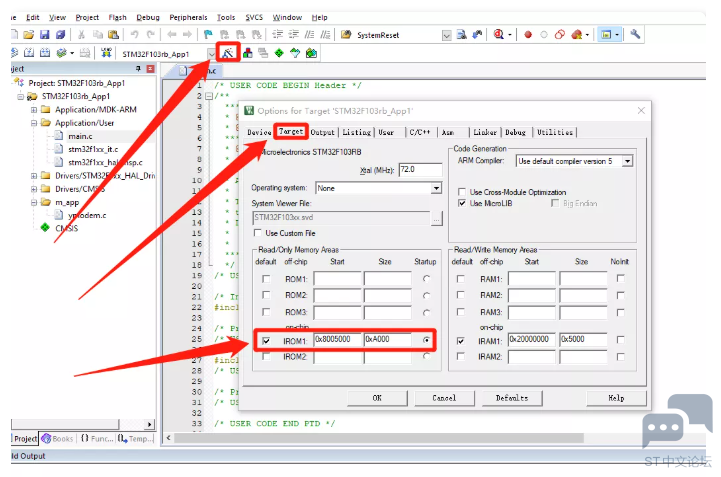The width and height of the screenshot is (721, 477).
Task: Click the editor horizontal scrollbar
Action: point(379,437)
